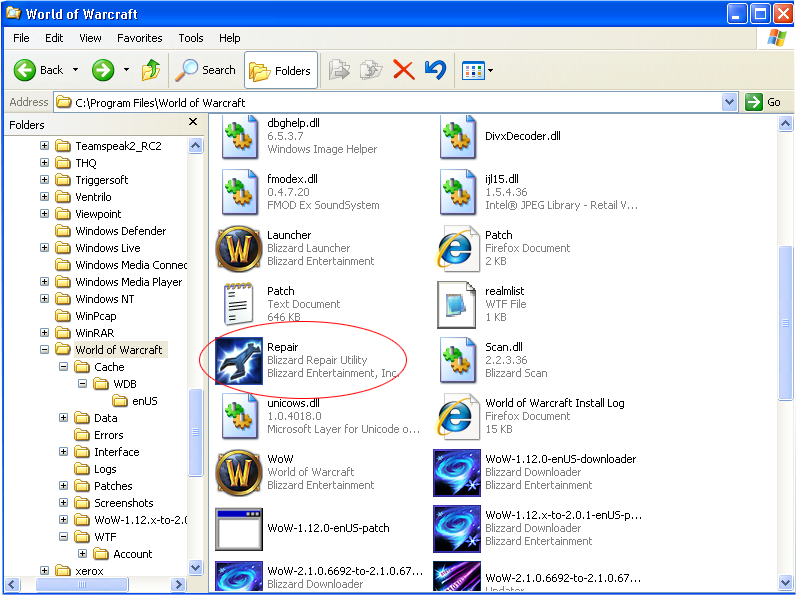The width and height of the screenshot is (796, 595).
Task: Select the Scan.dll file icon
Action: click(458, 360)
